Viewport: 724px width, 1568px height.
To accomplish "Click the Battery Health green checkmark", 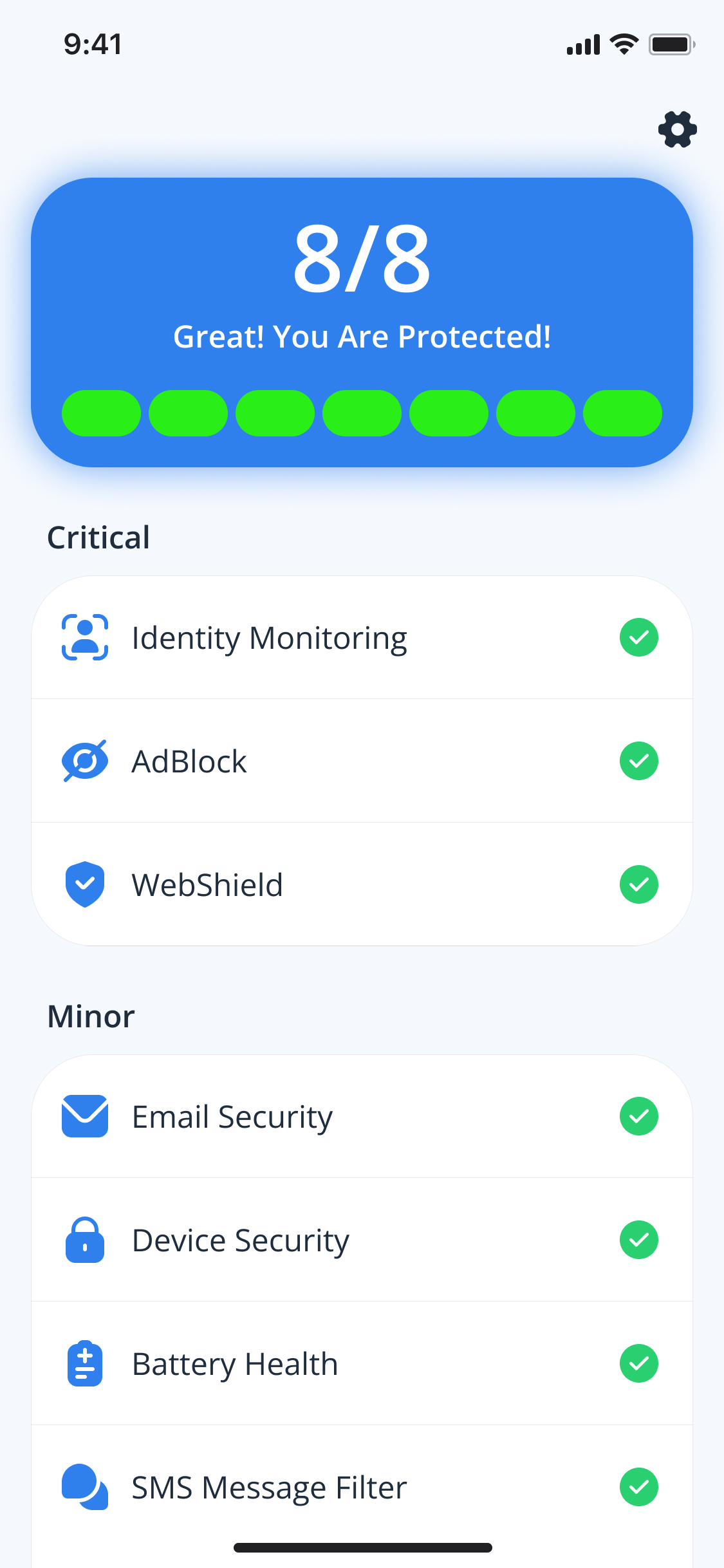I will [x=638, y=1363].
